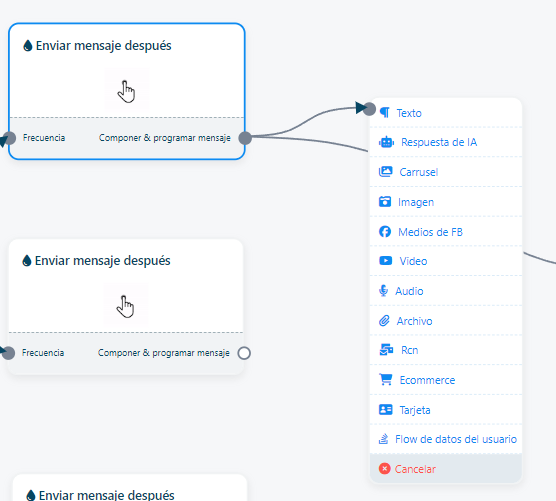Click the Carrusel images icon
556x501 pixels.
(385, 172)
